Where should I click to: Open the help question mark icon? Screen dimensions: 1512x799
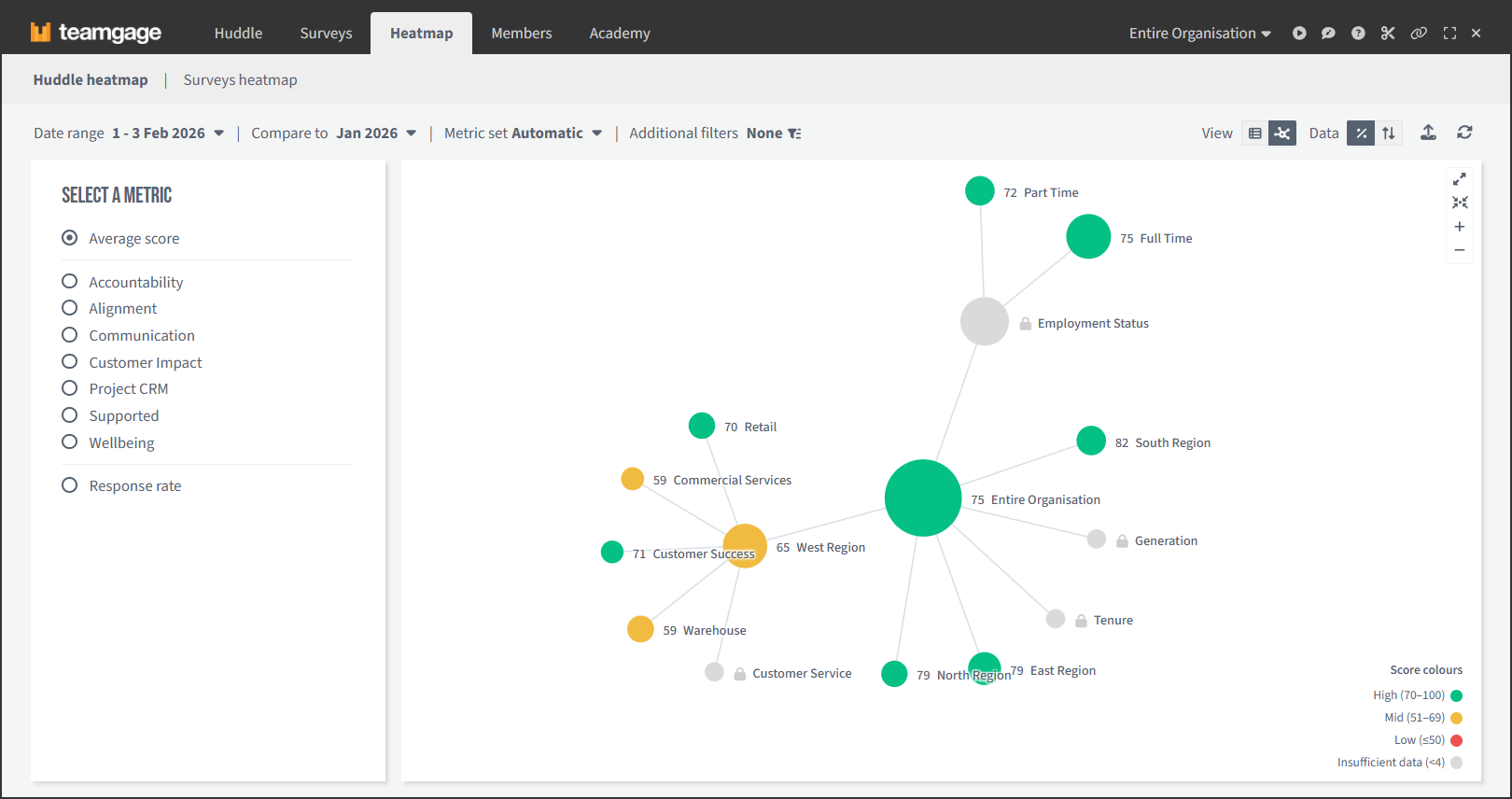pos(1358,34)
